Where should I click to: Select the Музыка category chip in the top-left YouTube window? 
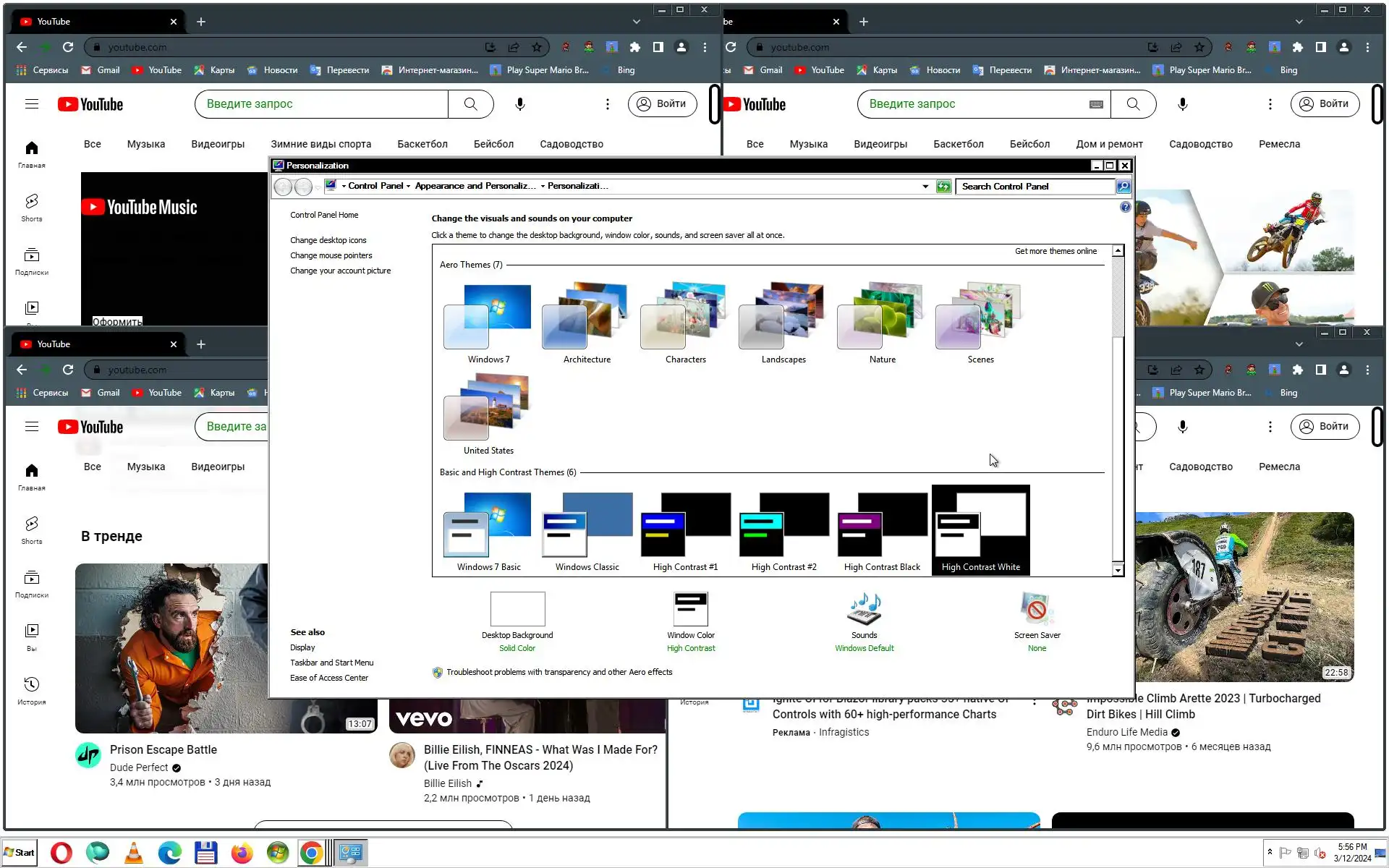[x=145, y=144]
